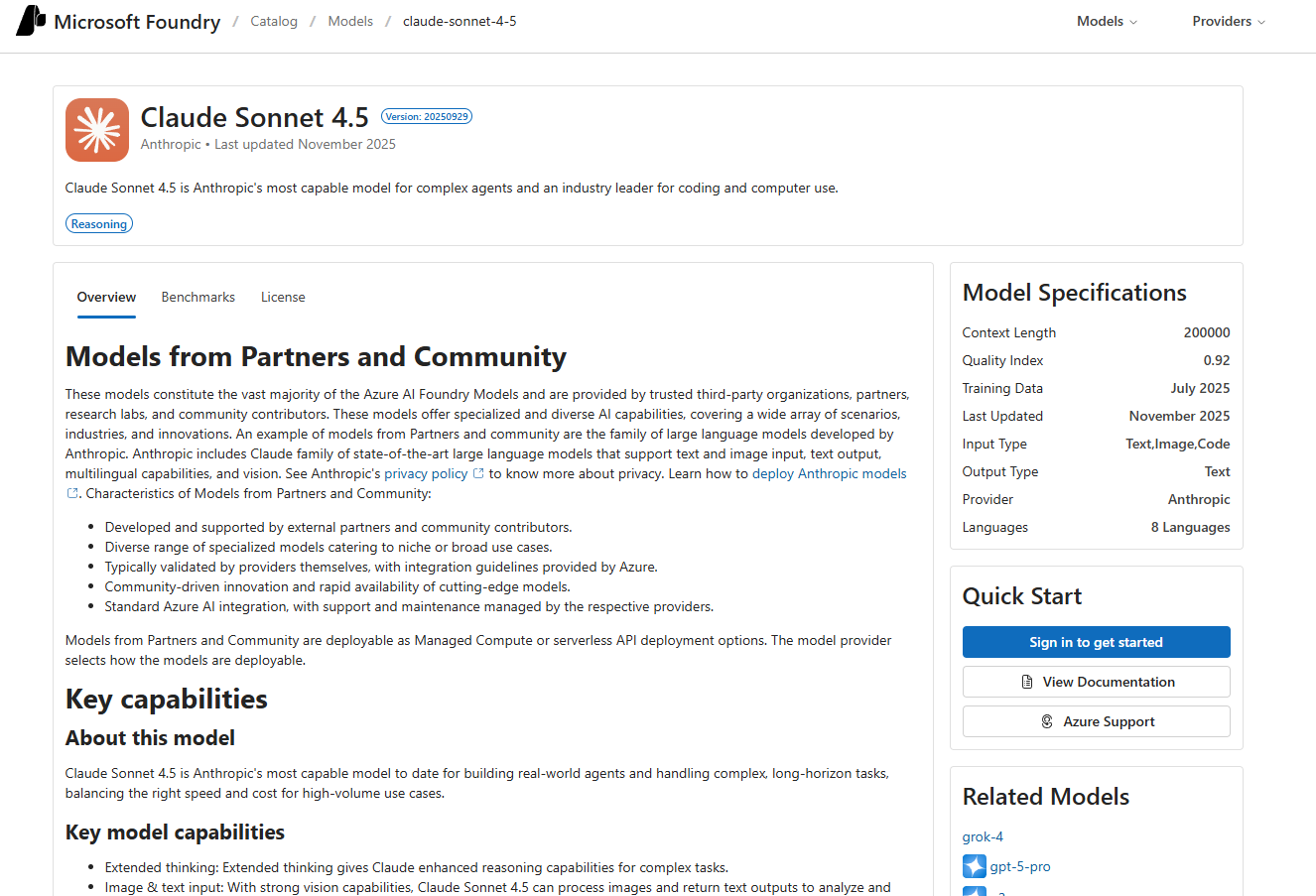The image size is (1316, 896).
Task: Click the Model Specifications heading
Action: tap(1075, 293)
